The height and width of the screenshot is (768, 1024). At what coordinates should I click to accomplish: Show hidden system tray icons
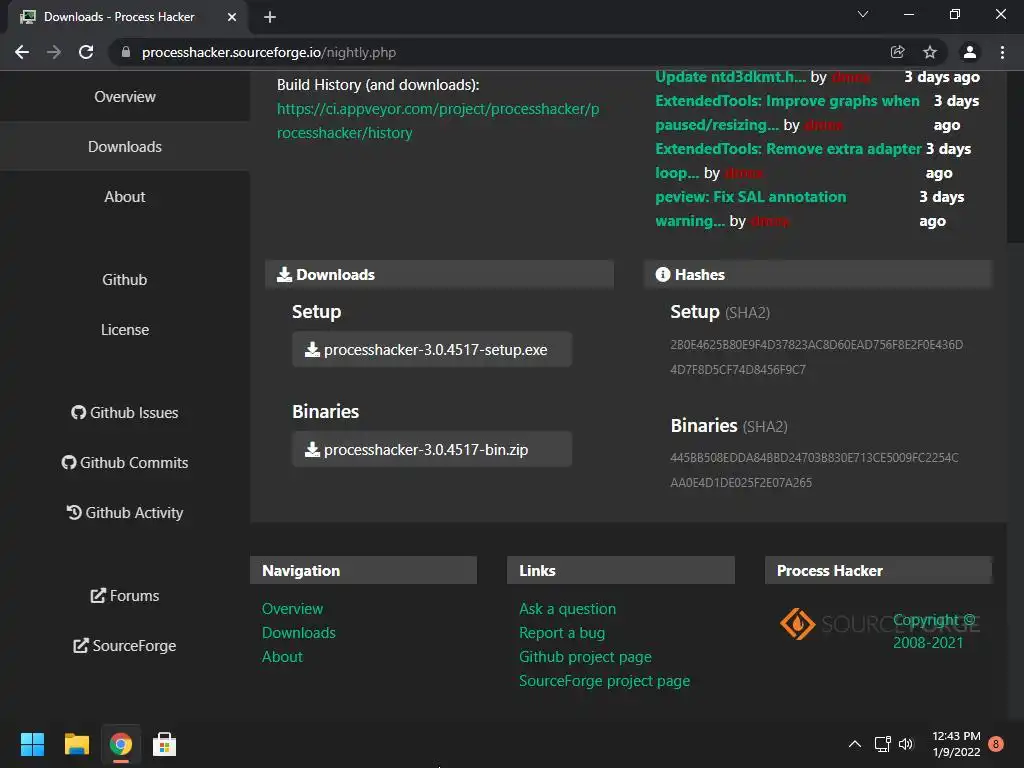(854, 744)
